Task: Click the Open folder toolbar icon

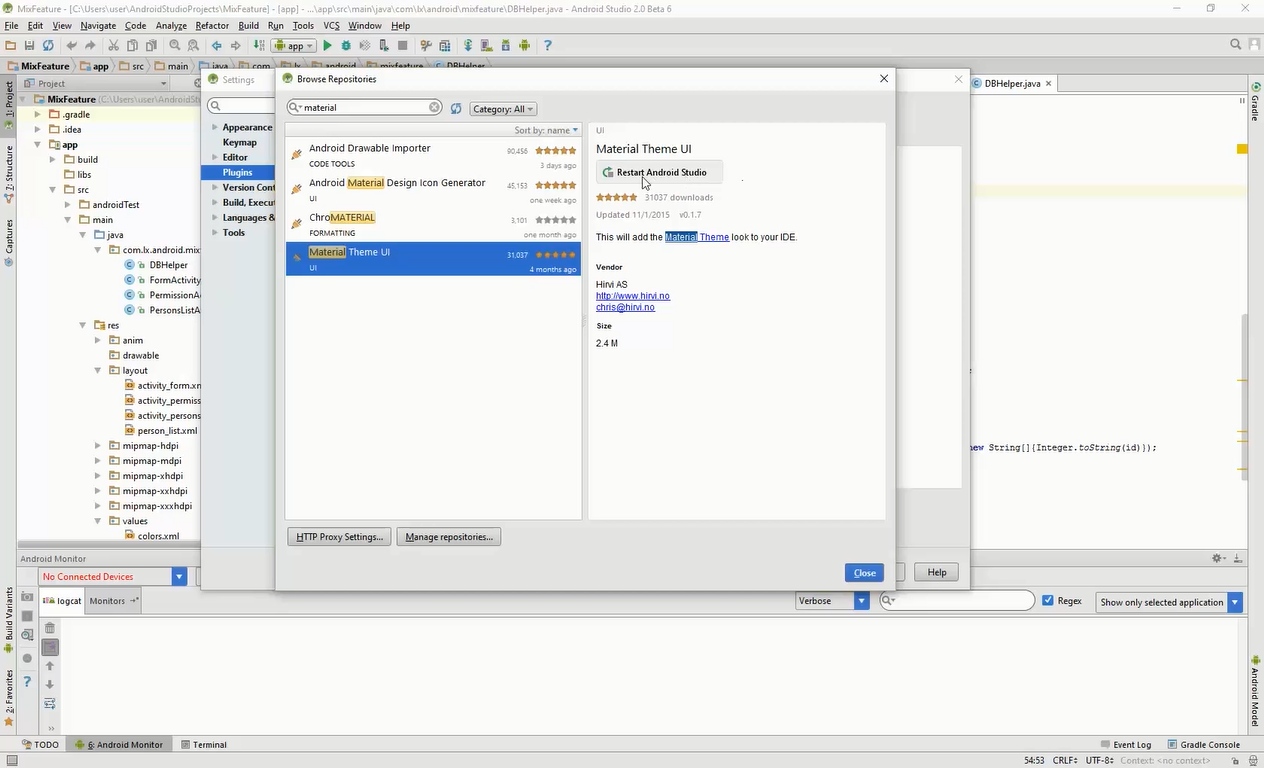Action: pos(10,45)
